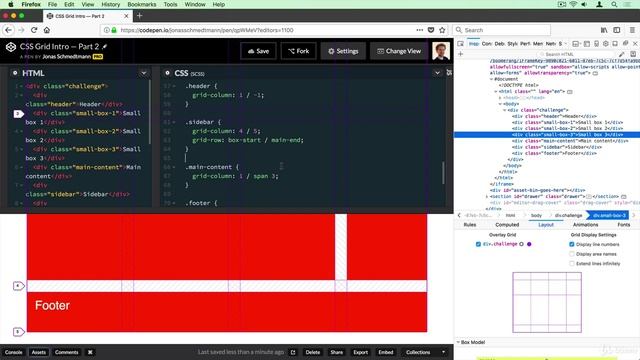
Task: Toggle the Firefox sidebar icon
Action: [617, 30]
